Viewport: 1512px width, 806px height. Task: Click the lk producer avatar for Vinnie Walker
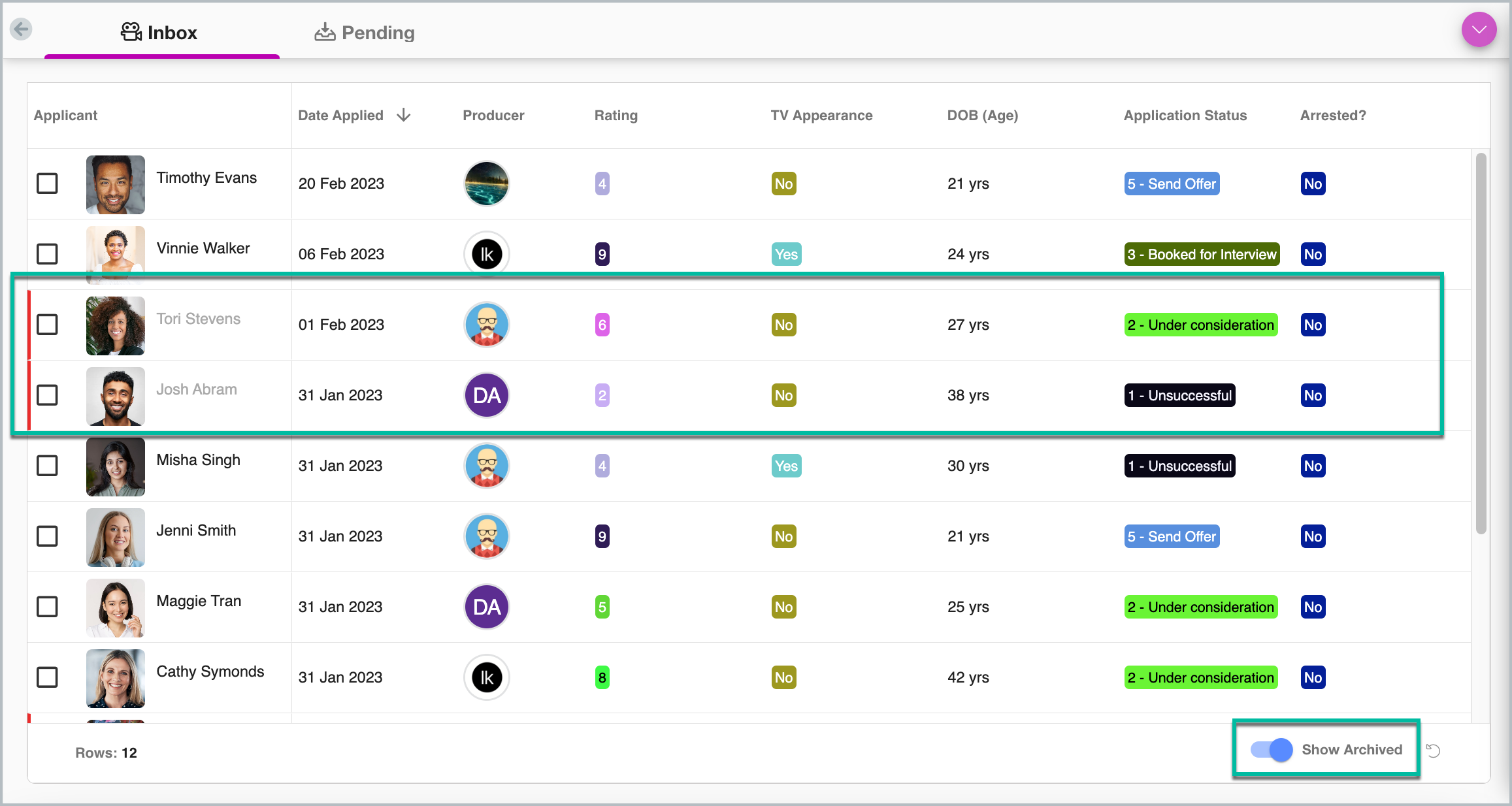[486, 254]
